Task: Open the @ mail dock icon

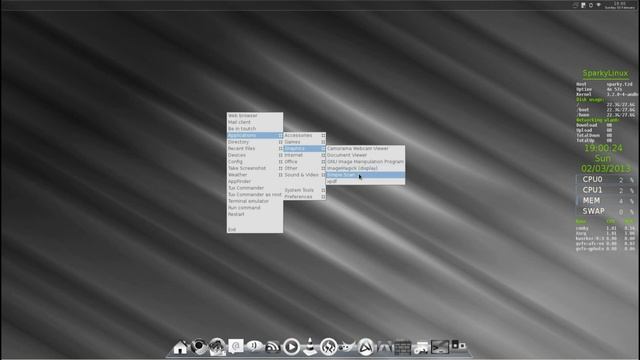Action: 236,347
